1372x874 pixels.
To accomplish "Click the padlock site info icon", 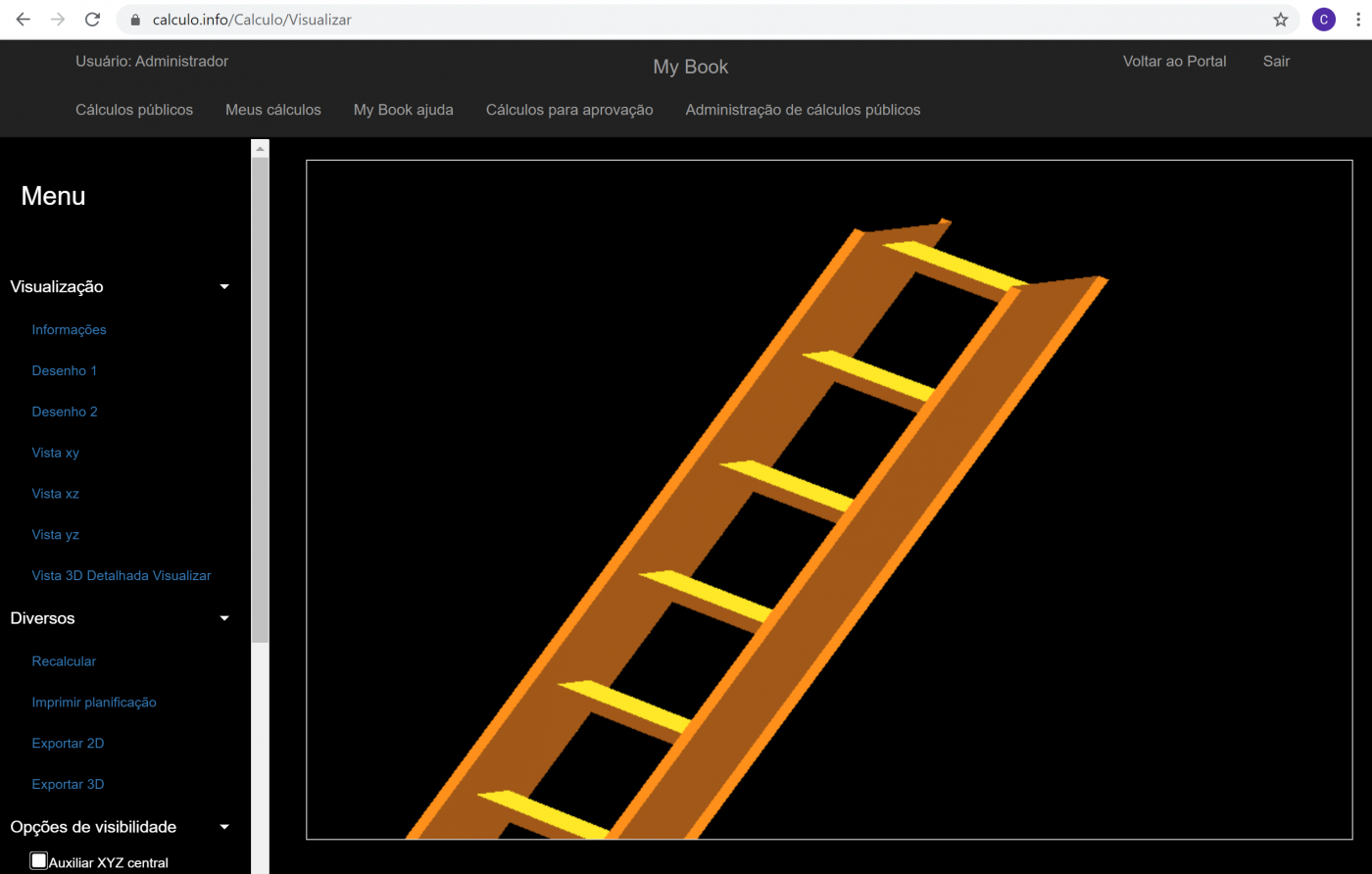I will (135, 20).
